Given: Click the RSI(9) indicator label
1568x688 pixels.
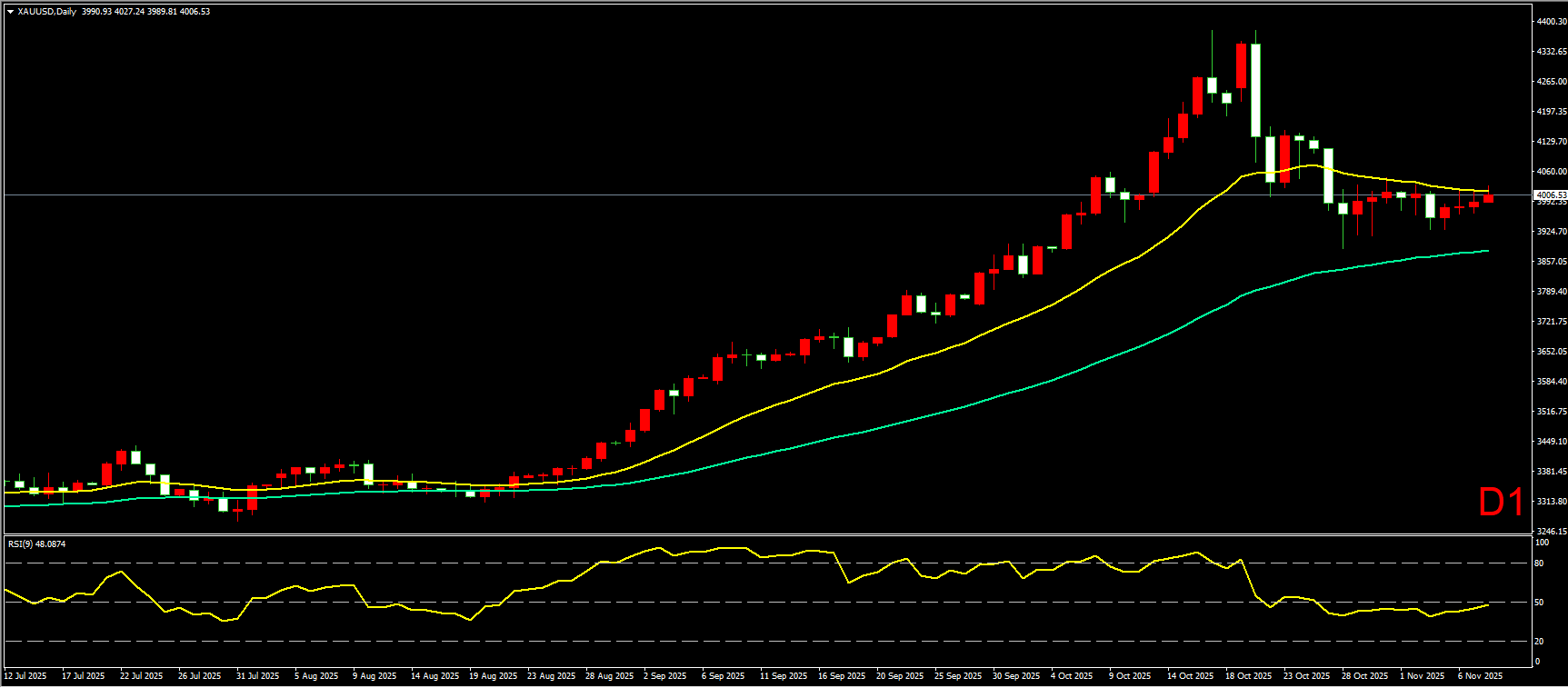Looking at the screenshot, I should (x=36, y=543).
